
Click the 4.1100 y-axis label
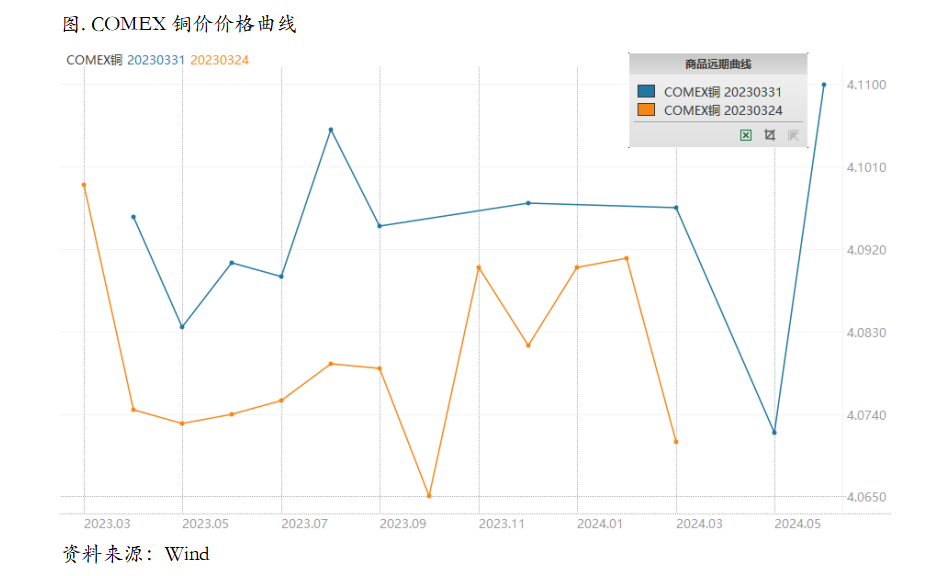866,85
